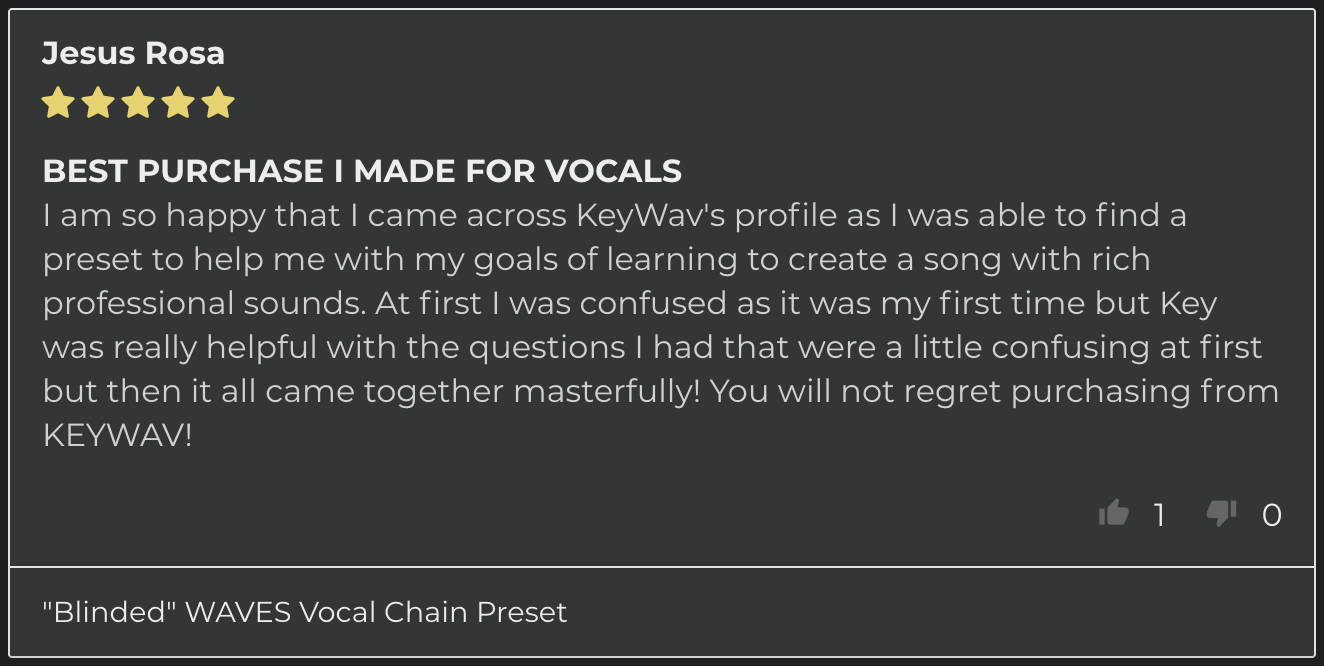Click the 'BEST PURCHASE I MADE FOR VOCALS' heading

(362, 171)
